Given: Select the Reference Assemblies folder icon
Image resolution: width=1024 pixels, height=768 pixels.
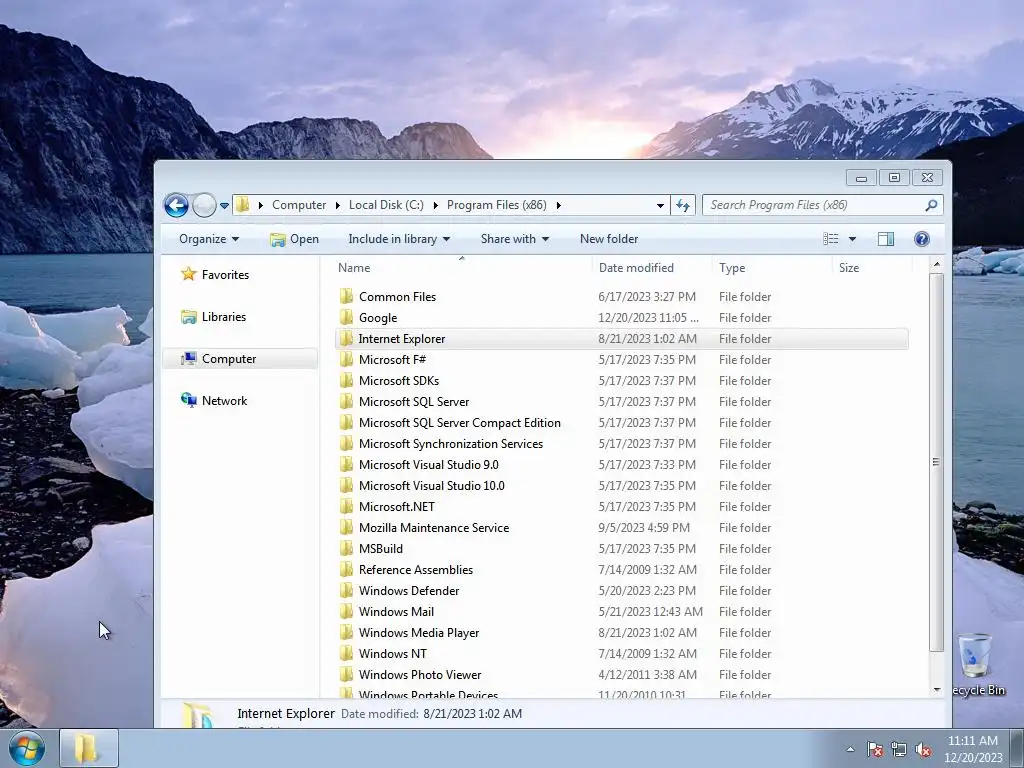Looking at the screenshot, I should pos(346,569).
